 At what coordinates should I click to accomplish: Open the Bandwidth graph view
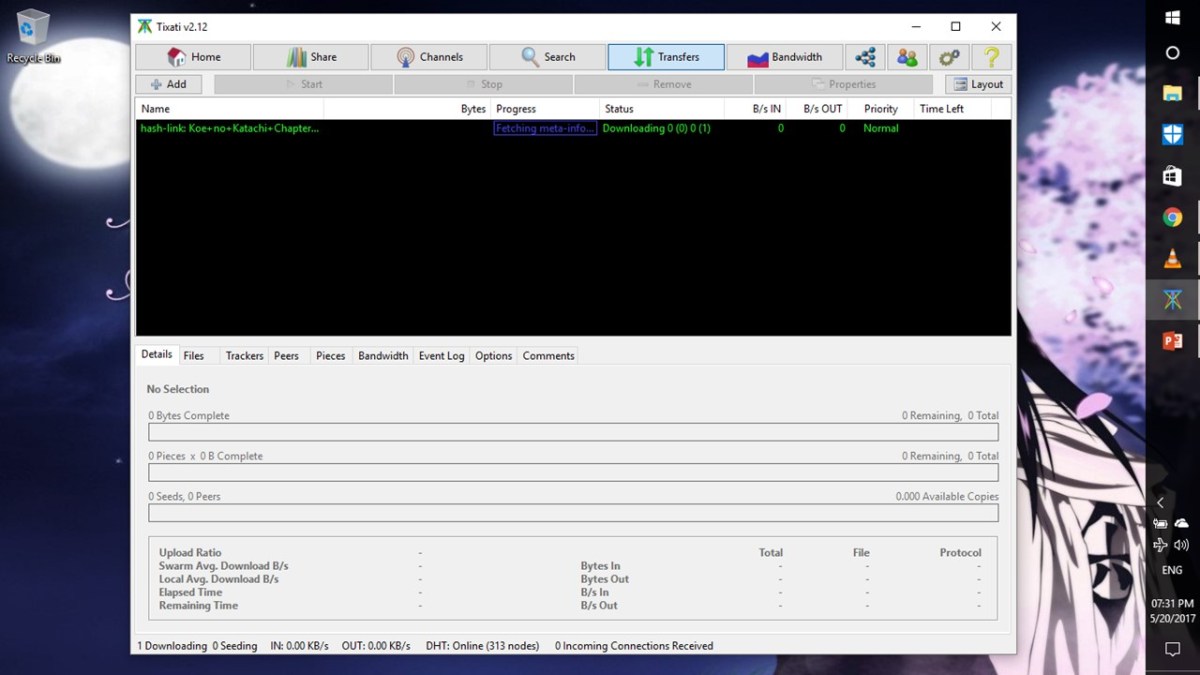pyautogui.click(x=784, y=57)
